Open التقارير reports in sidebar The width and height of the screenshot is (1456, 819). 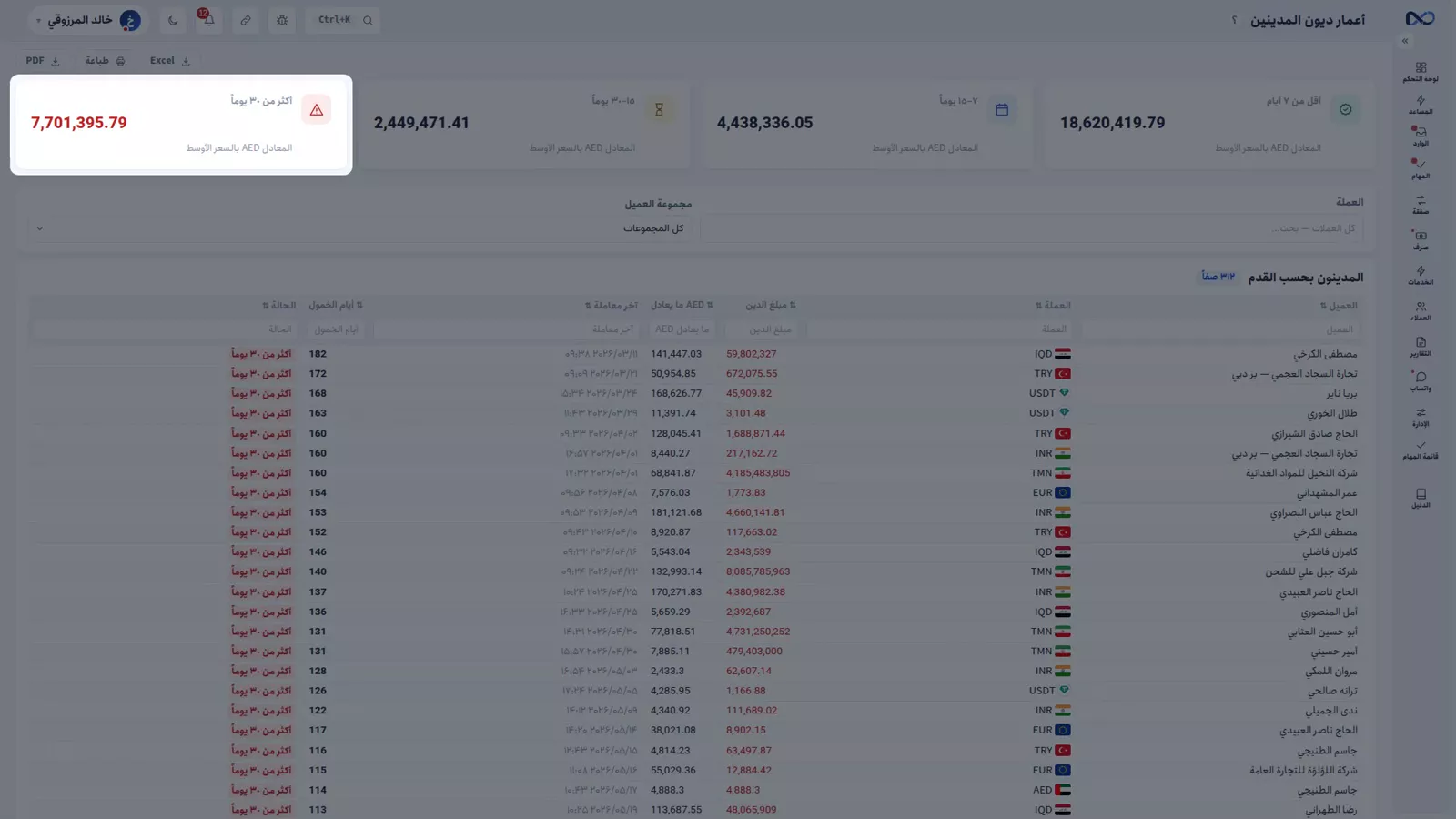pyautogui.click(x=1421, y=347)
